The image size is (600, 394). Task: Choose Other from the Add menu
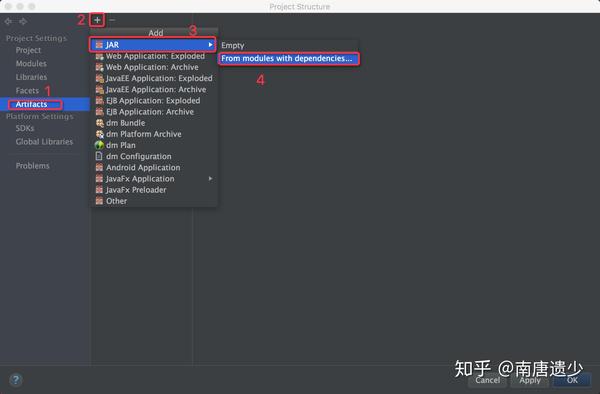tap(154, 200)
